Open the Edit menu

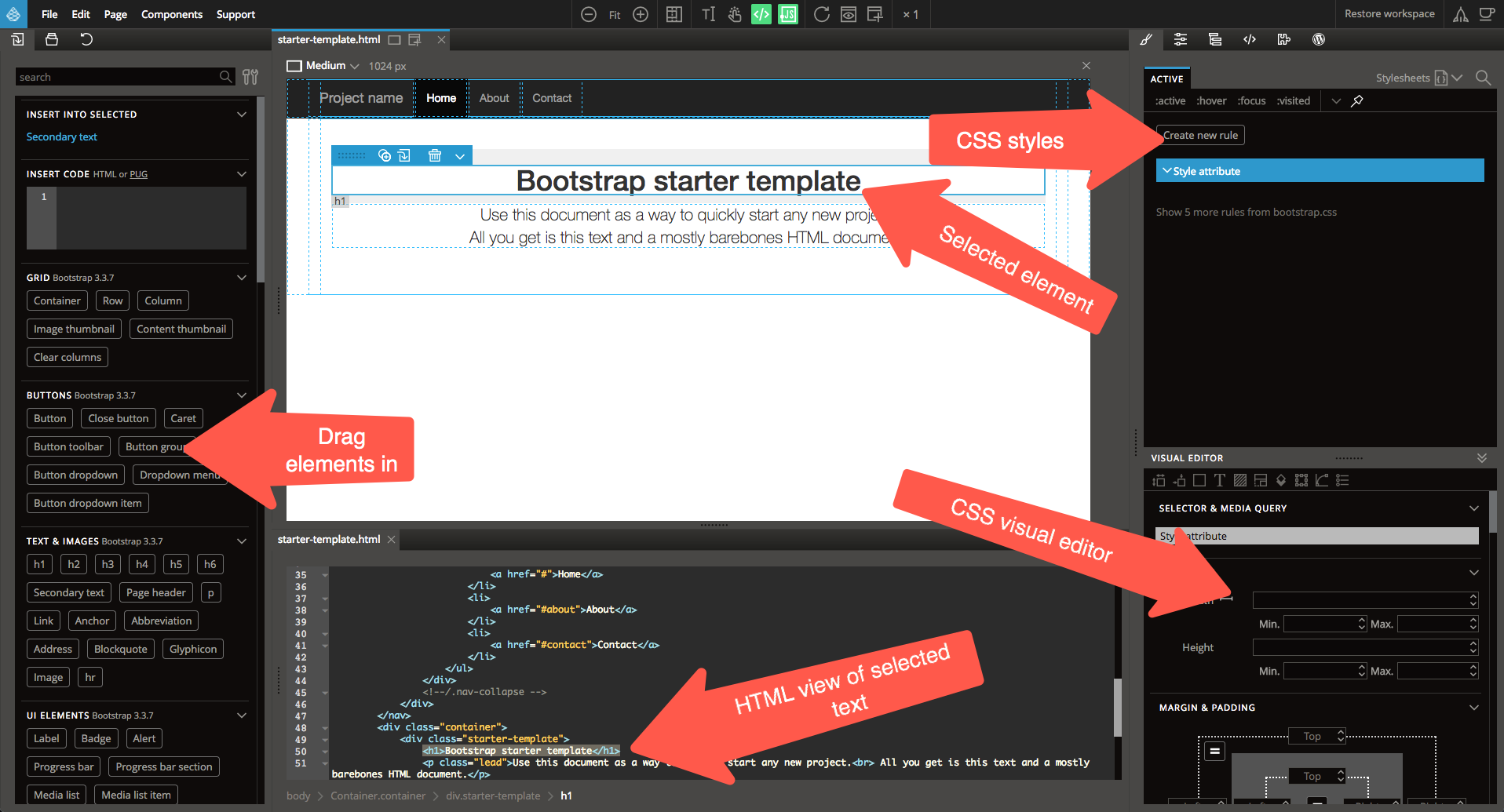coord(81,14)
